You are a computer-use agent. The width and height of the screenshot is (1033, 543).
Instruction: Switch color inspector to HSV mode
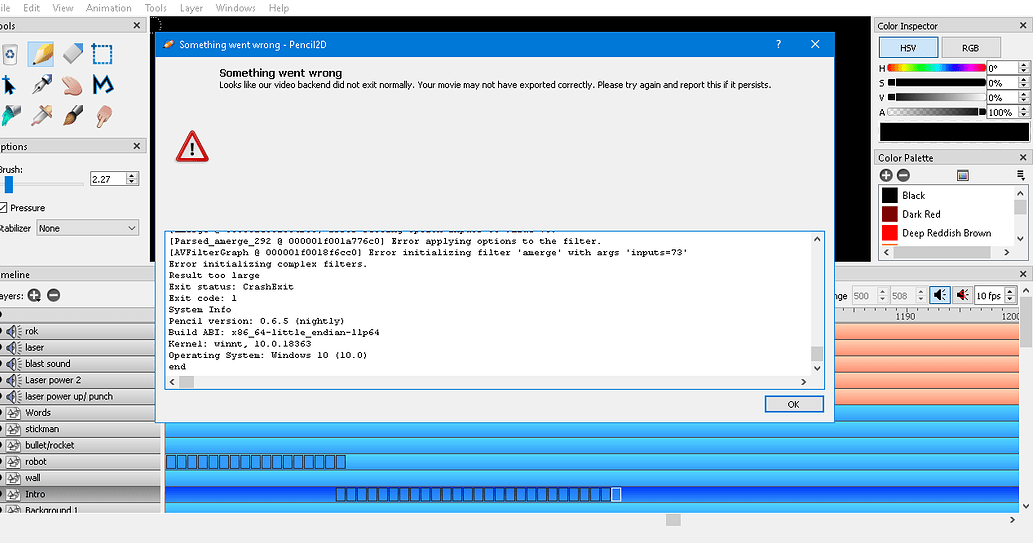pyautogui.click(x=908, y=47)
